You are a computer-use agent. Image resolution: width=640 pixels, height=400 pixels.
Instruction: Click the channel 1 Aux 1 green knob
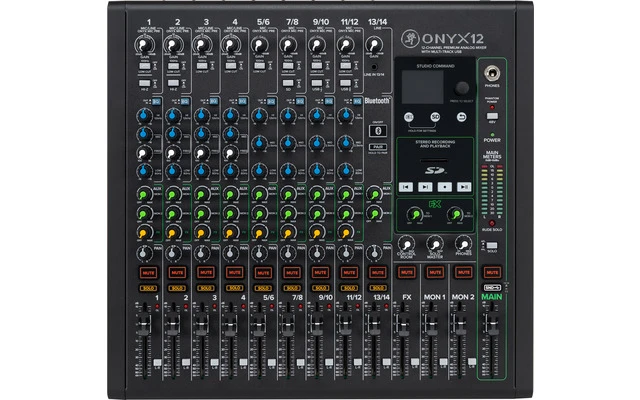pyautogui.click(x=144, y=194)
